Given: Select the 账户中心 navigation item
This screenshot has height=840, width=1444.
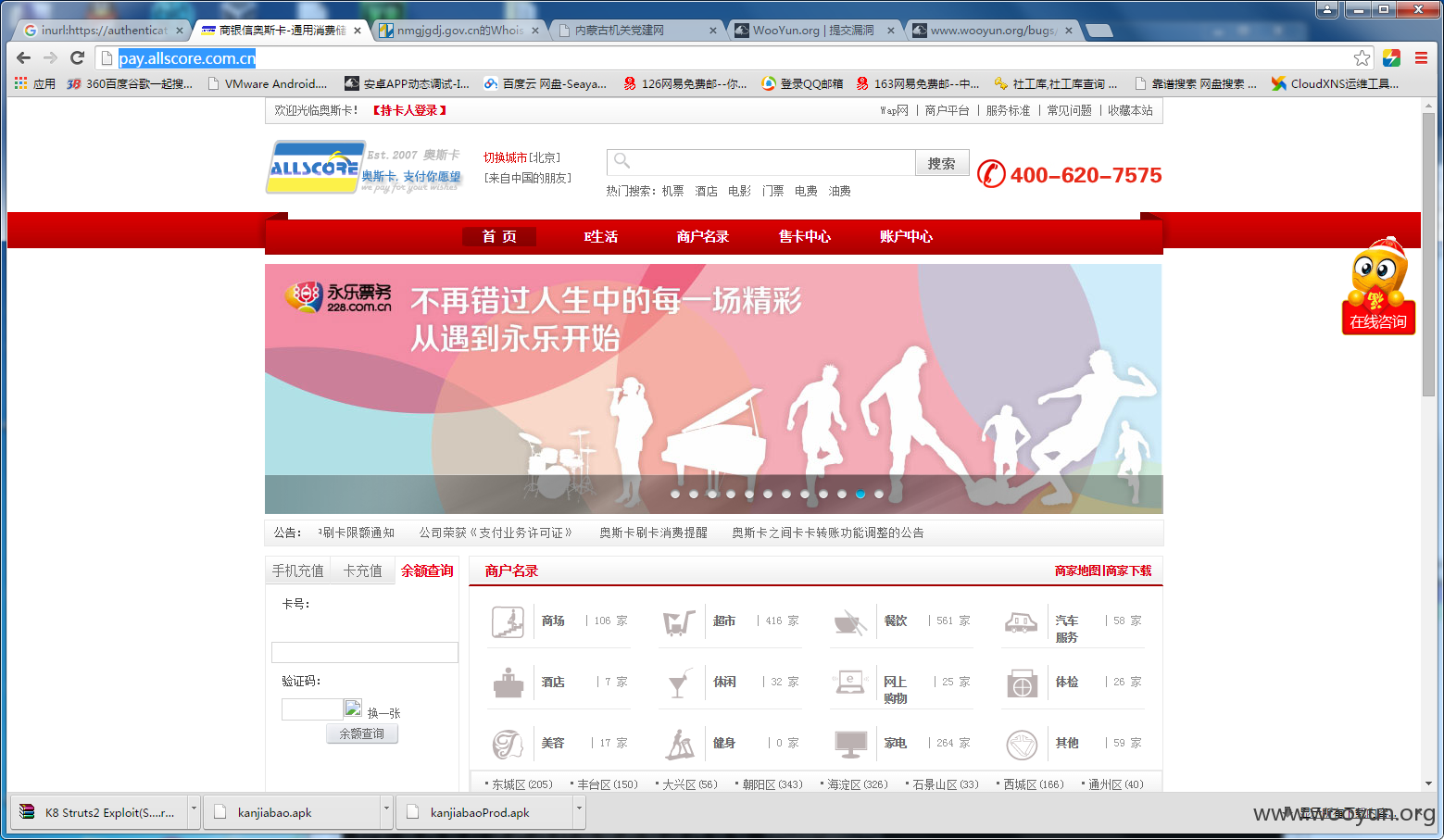Looking at the screenshot, I should pos(907,236).
